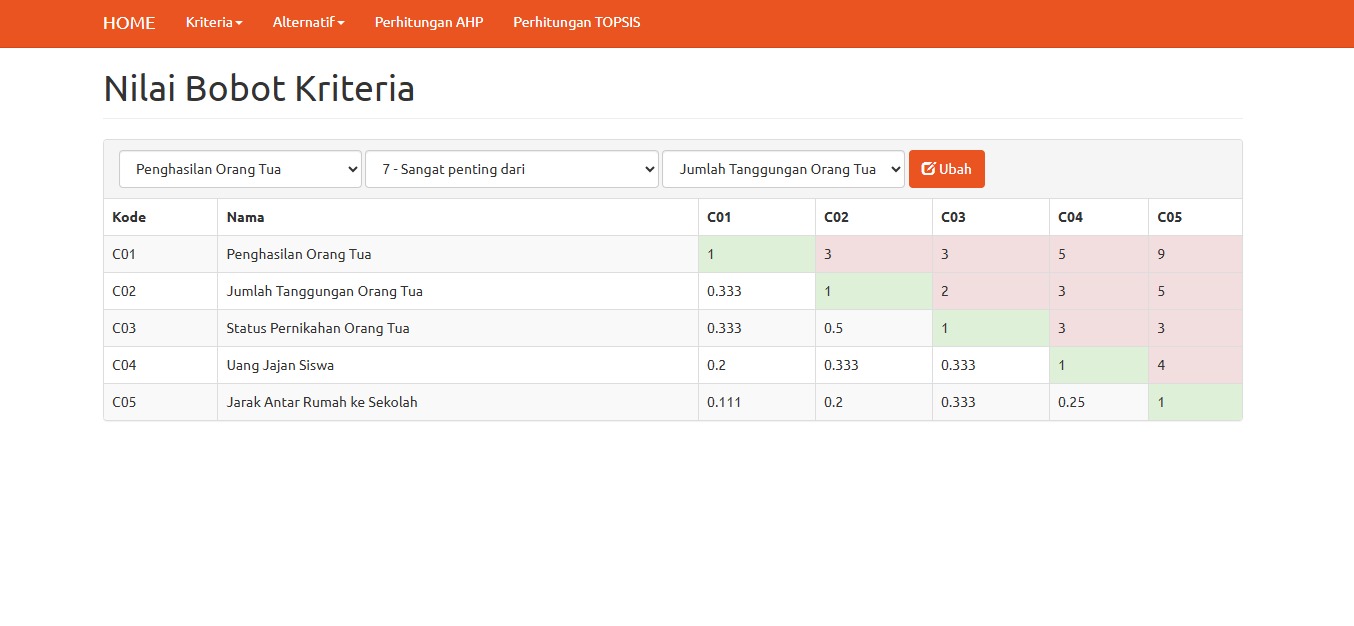The width and height of the screenshot is (1354, 626).
Task: Click value 0.333 in the Jumlah Tanggungan row
Action: 757,291
